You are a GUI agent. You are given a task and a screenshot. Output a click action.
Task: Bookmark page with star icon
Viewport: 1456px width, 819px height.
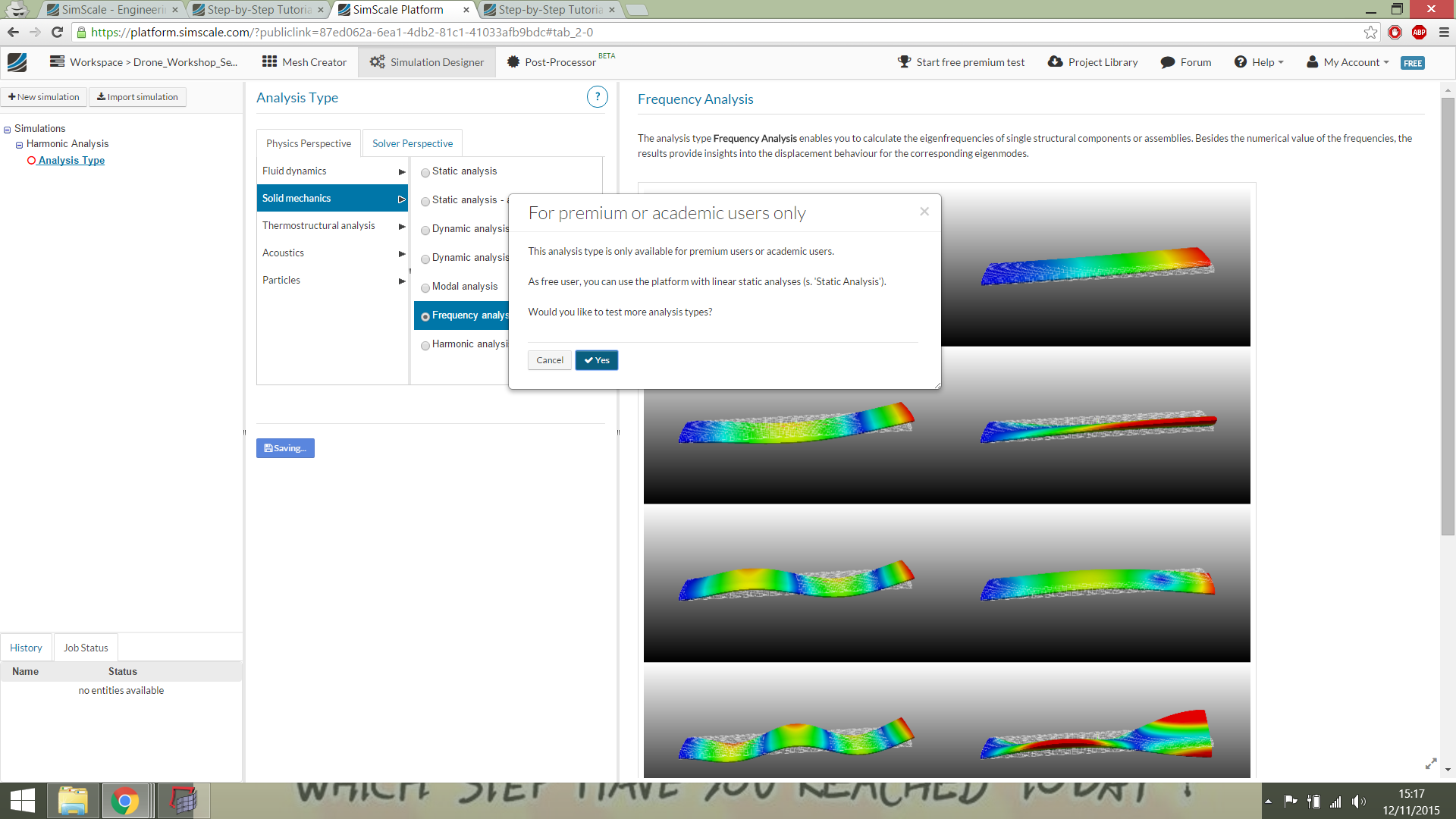point(1370,32)
